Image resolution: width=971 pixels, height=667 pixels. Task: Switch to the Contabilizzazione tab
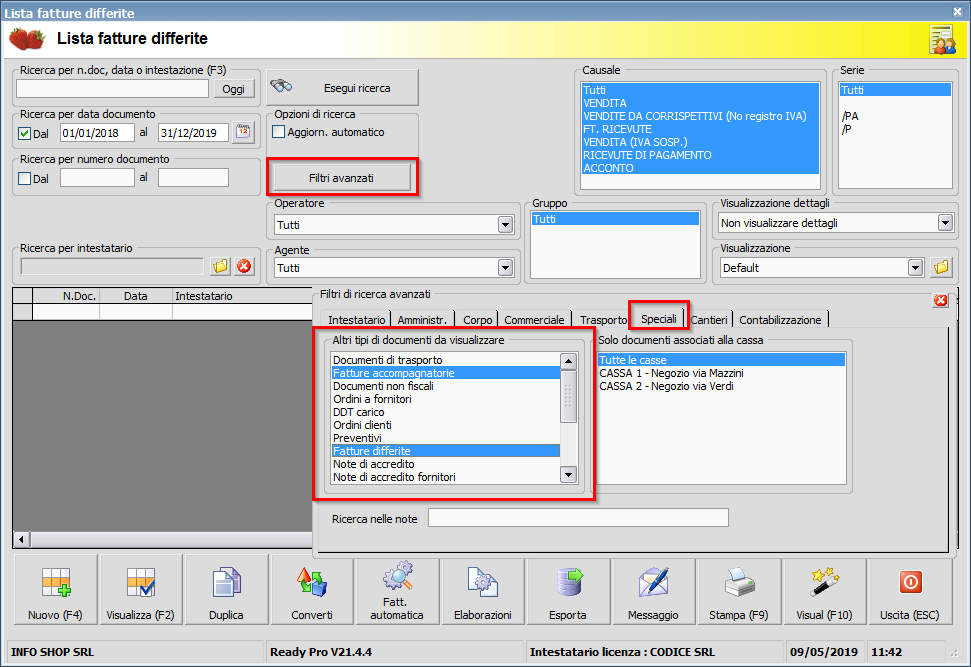780,320
